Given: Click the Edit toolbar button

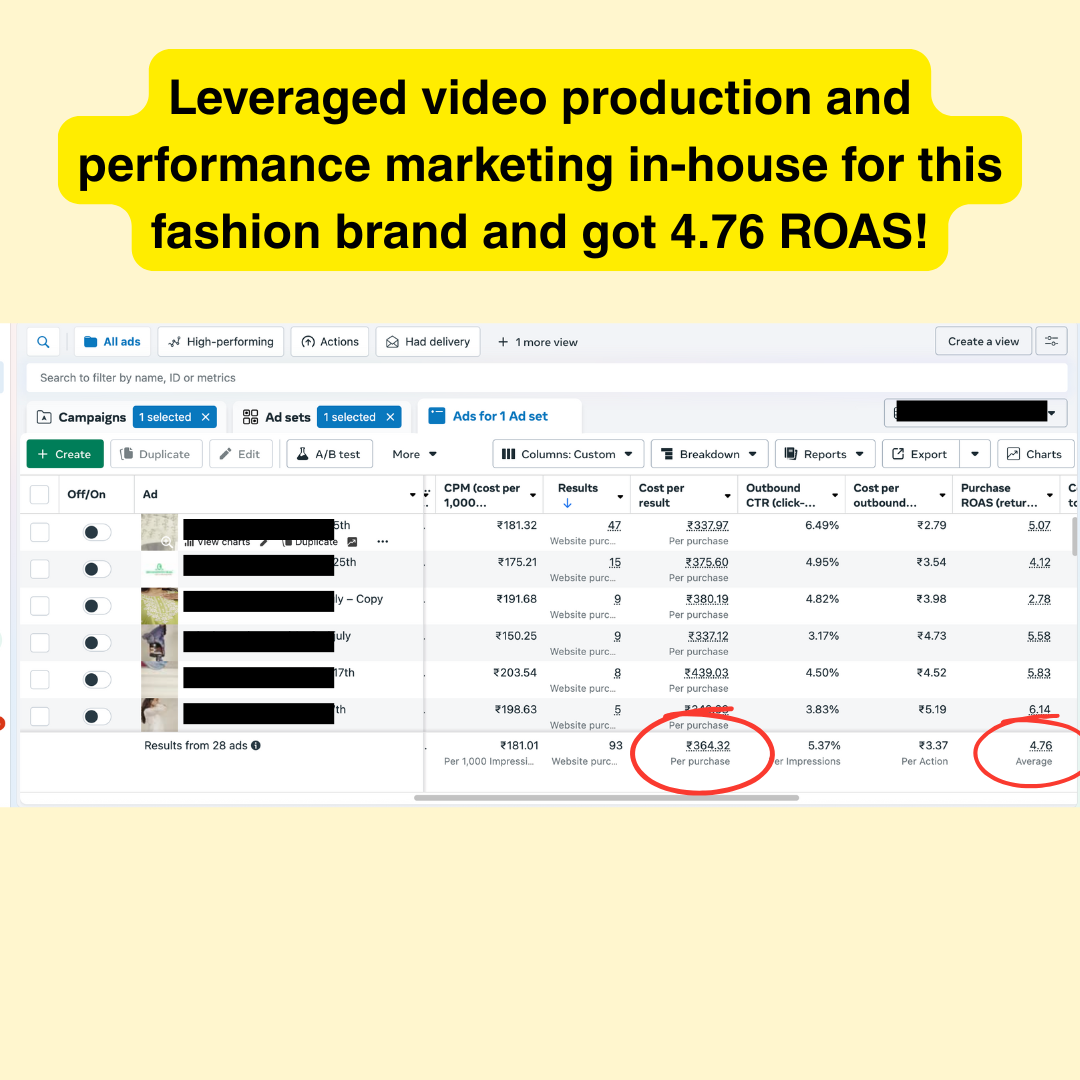Looking at the screenshot, I should click(240, 454).
